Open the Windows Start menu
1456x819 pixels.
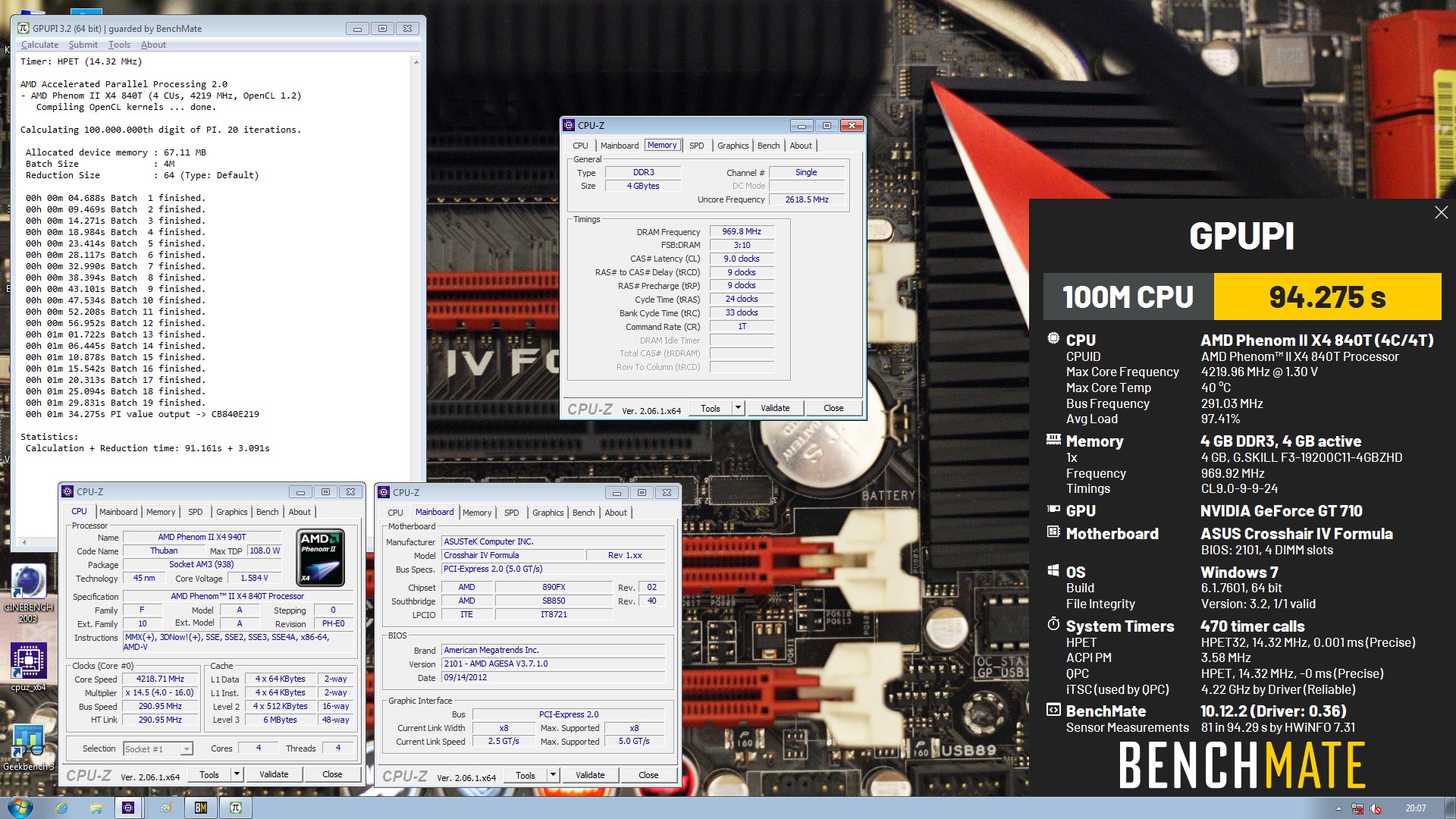[18, 808]
